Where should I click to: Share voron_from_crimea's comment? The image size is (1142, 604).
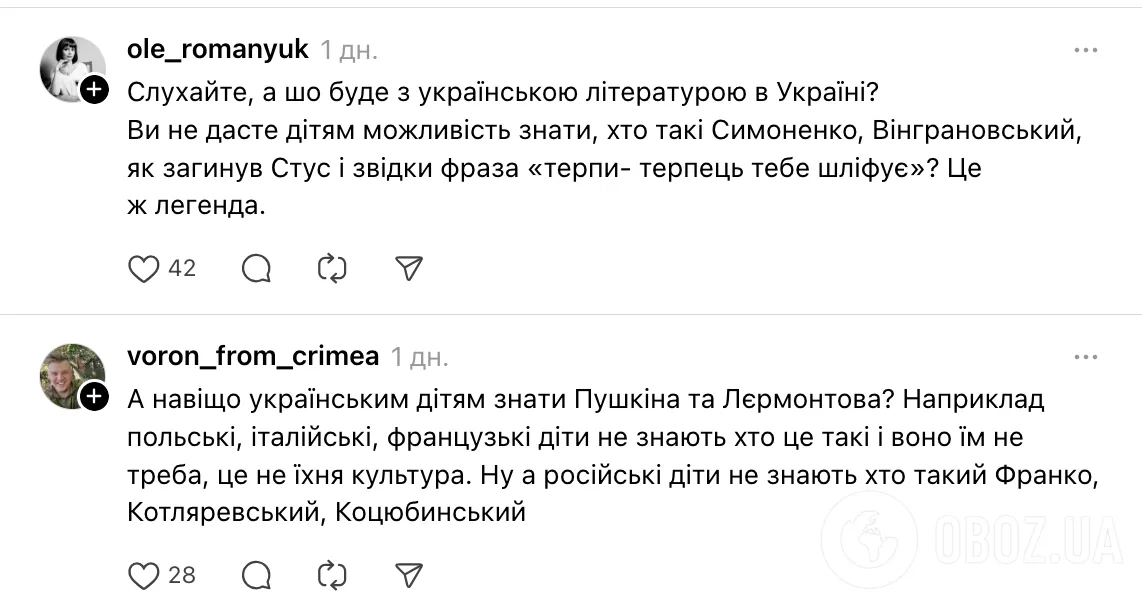tap(407, 575)
